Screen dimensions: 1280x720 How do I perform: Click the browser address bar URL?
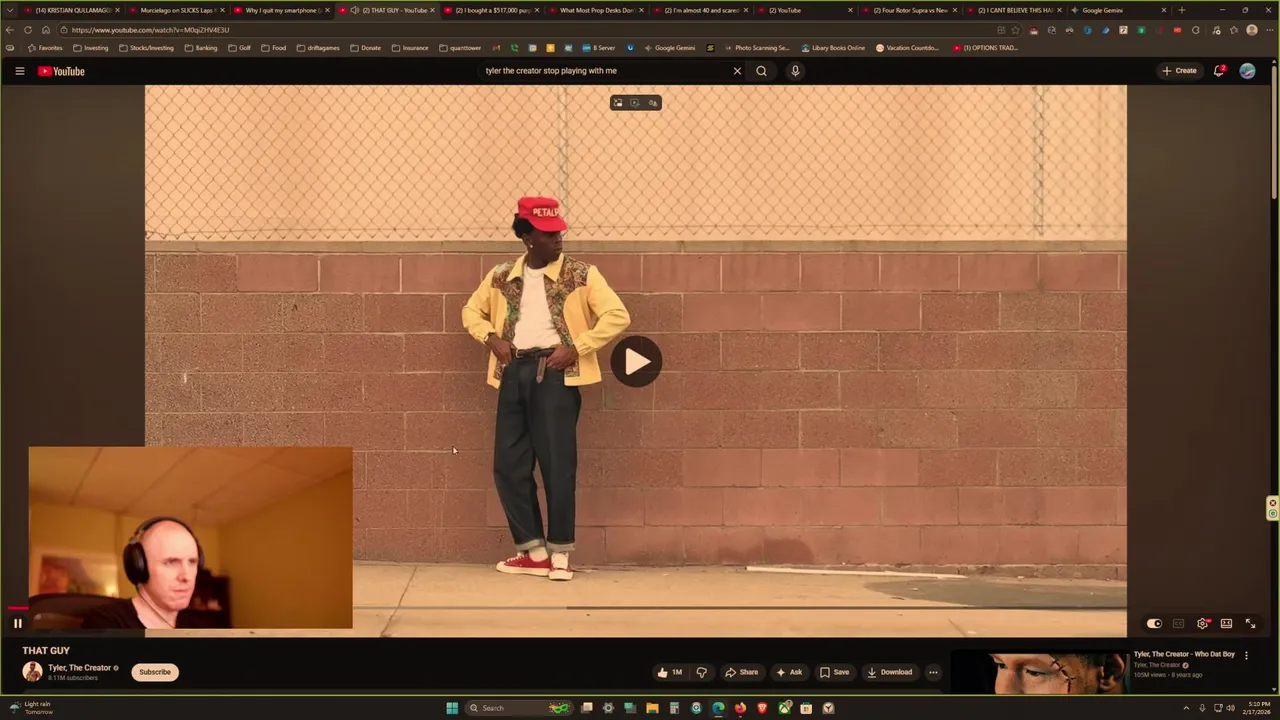click(x=150, y=30)
